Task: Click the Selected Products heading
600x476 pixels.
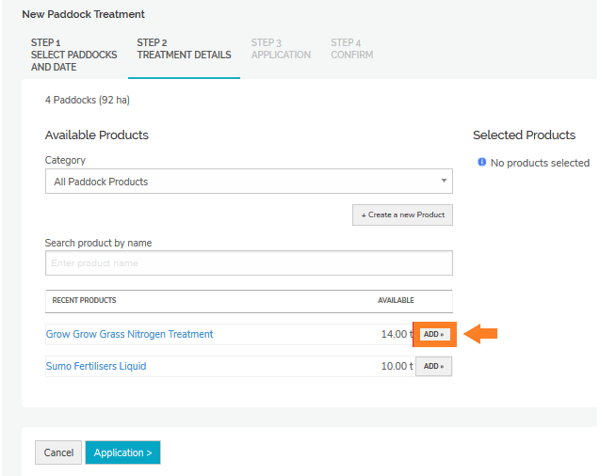Action: (x=524, y=135)
